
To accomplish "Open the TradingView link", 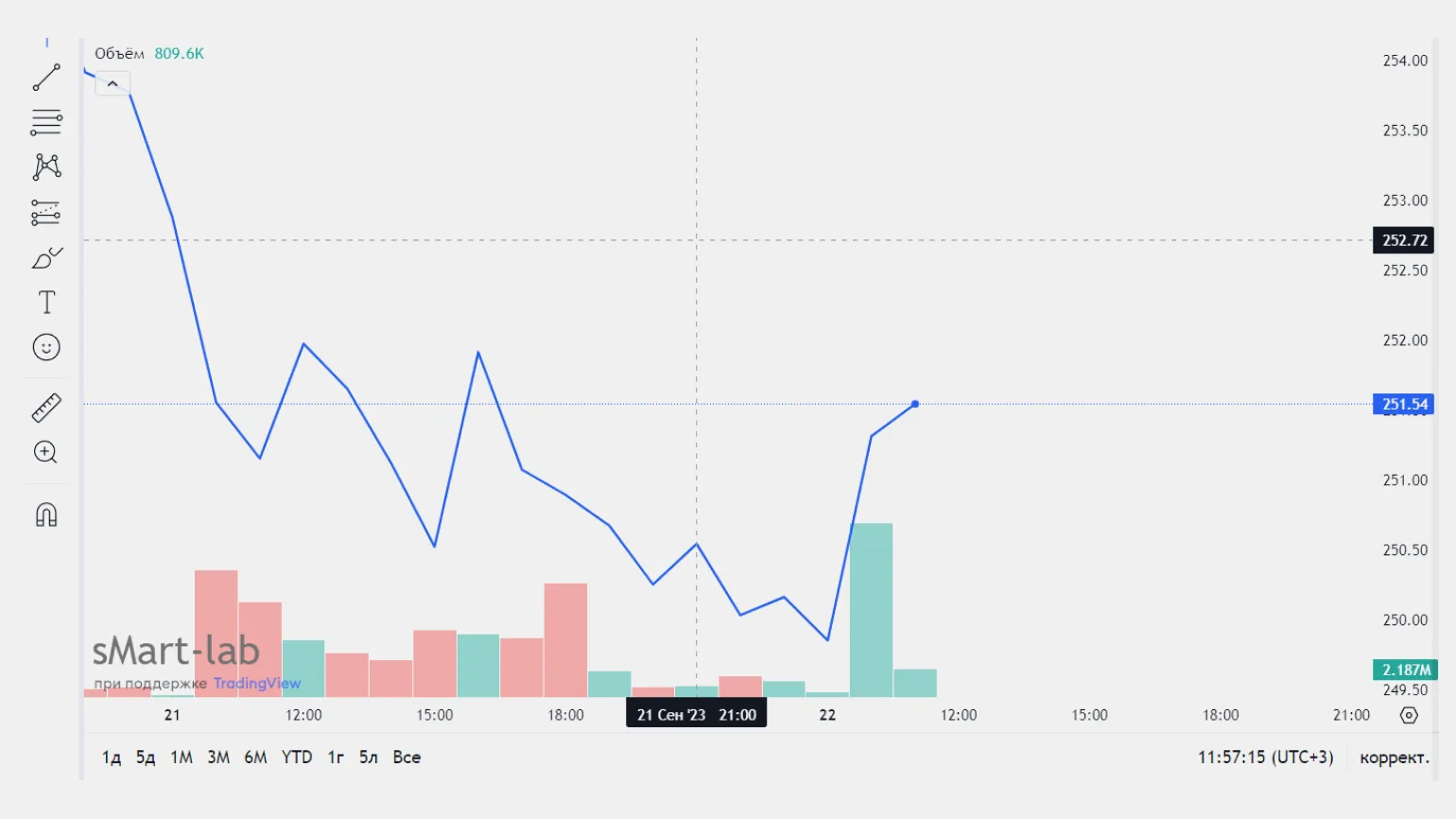I will tap(256, 684).
